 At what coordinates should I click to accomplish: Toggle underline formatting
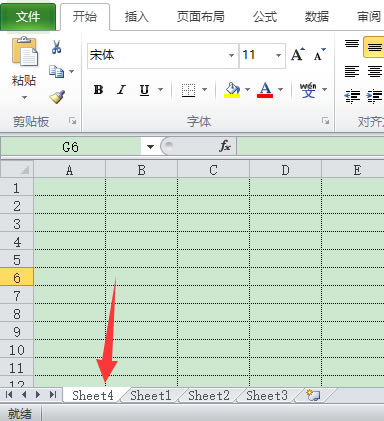click(x=144, y=90)
